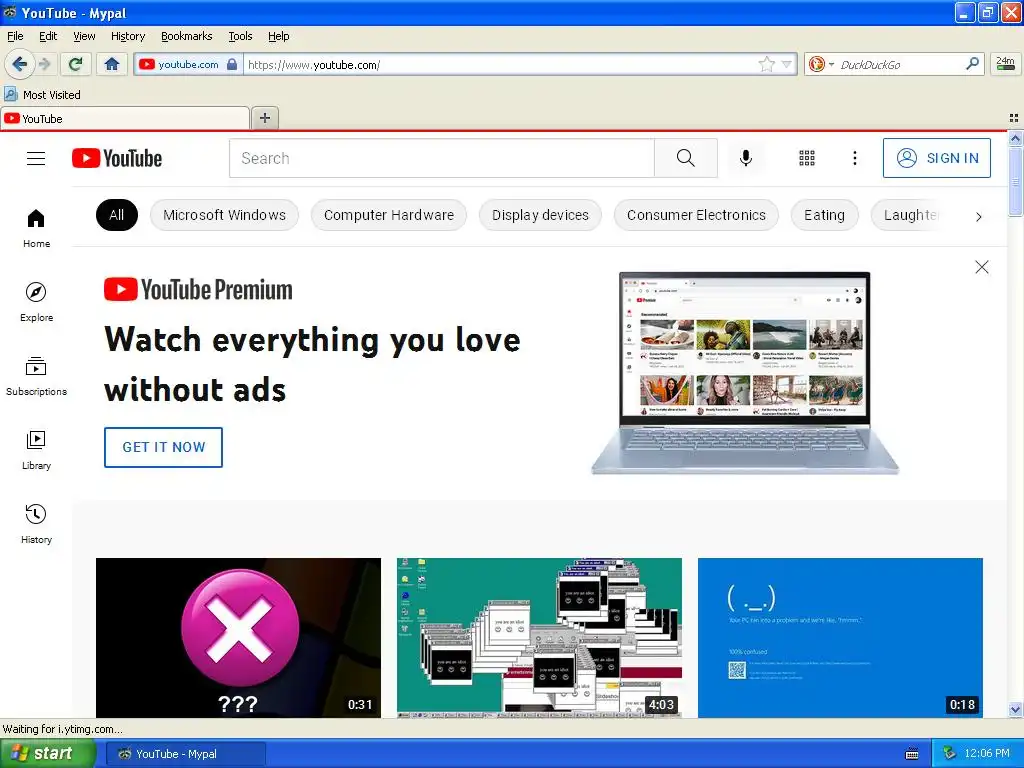
Task: Open the Edit menu
Action: [x=48, y=36]
